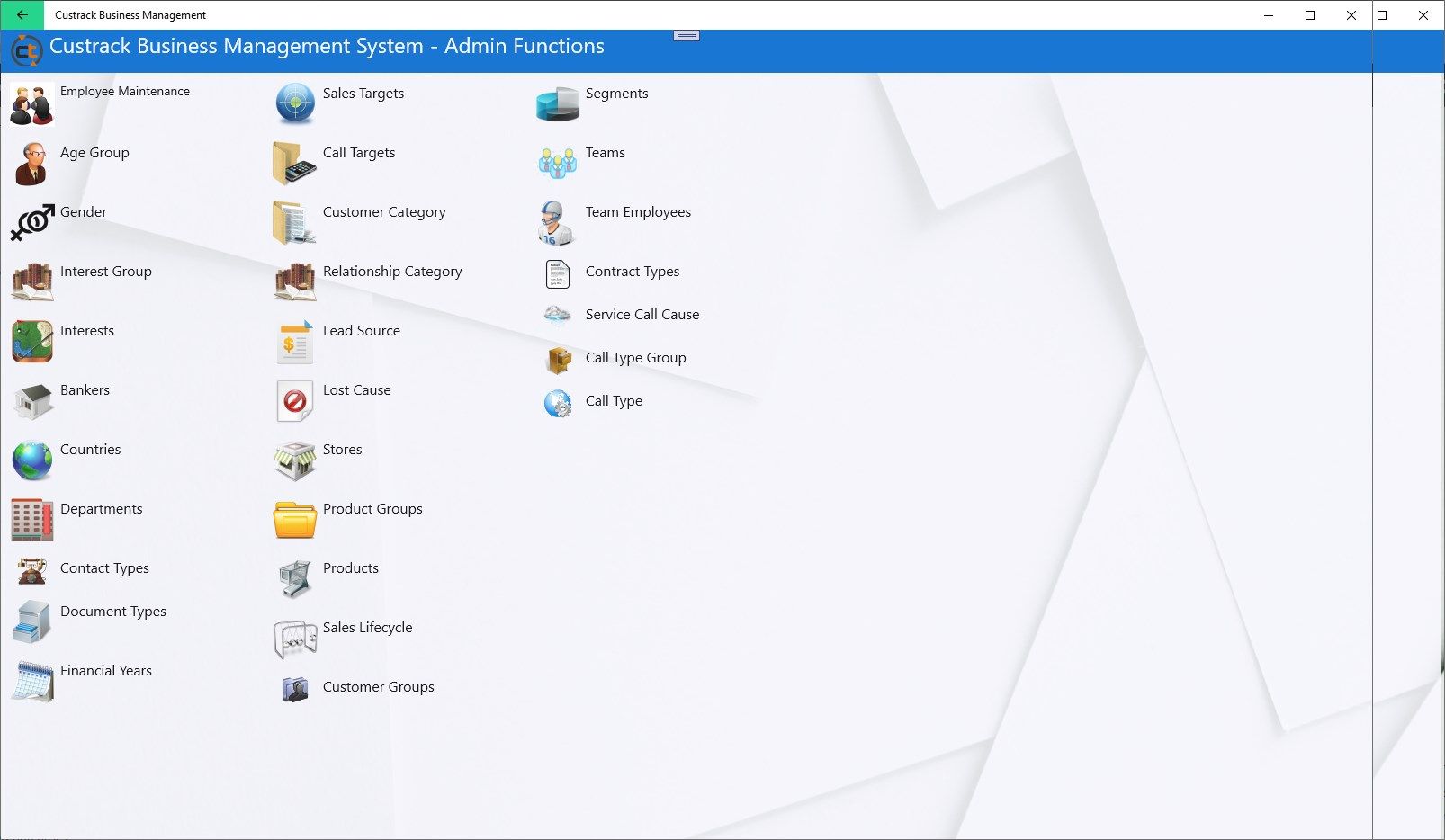1445x840 pixels.
Task: Click the Segments pie chart icon
Action: [x=558, y=104]
